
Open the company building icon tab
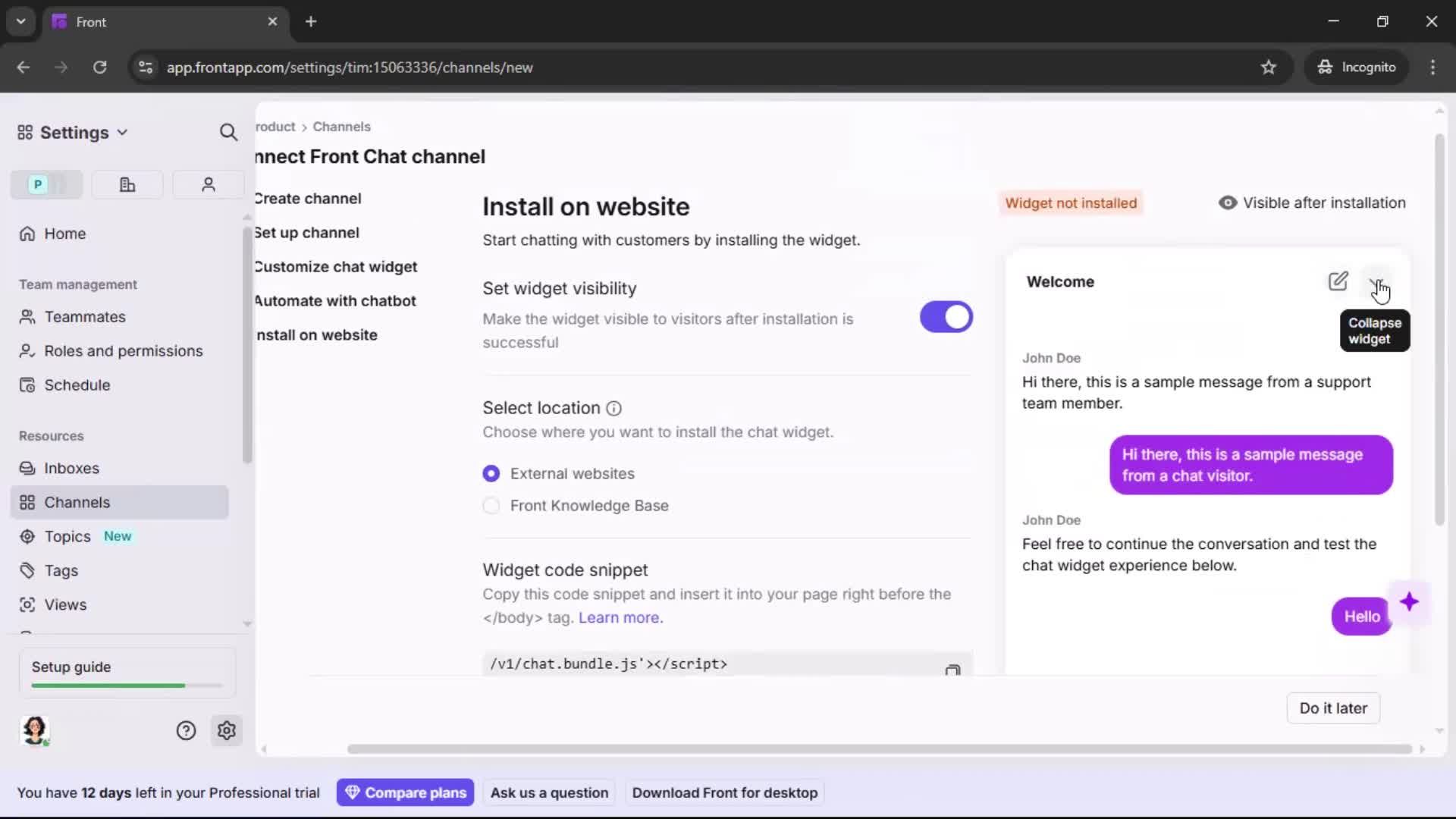127,184
